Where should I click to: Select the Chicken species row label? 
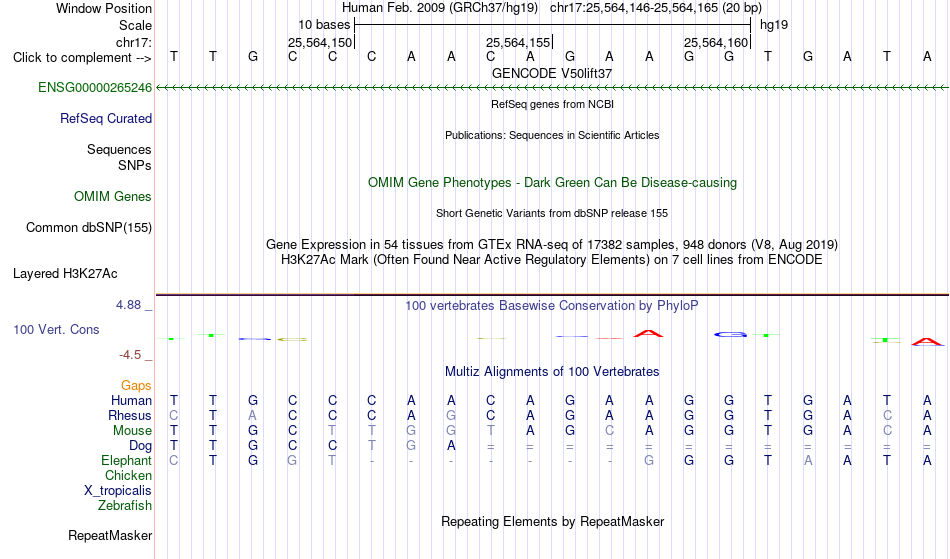click(128, 476)
